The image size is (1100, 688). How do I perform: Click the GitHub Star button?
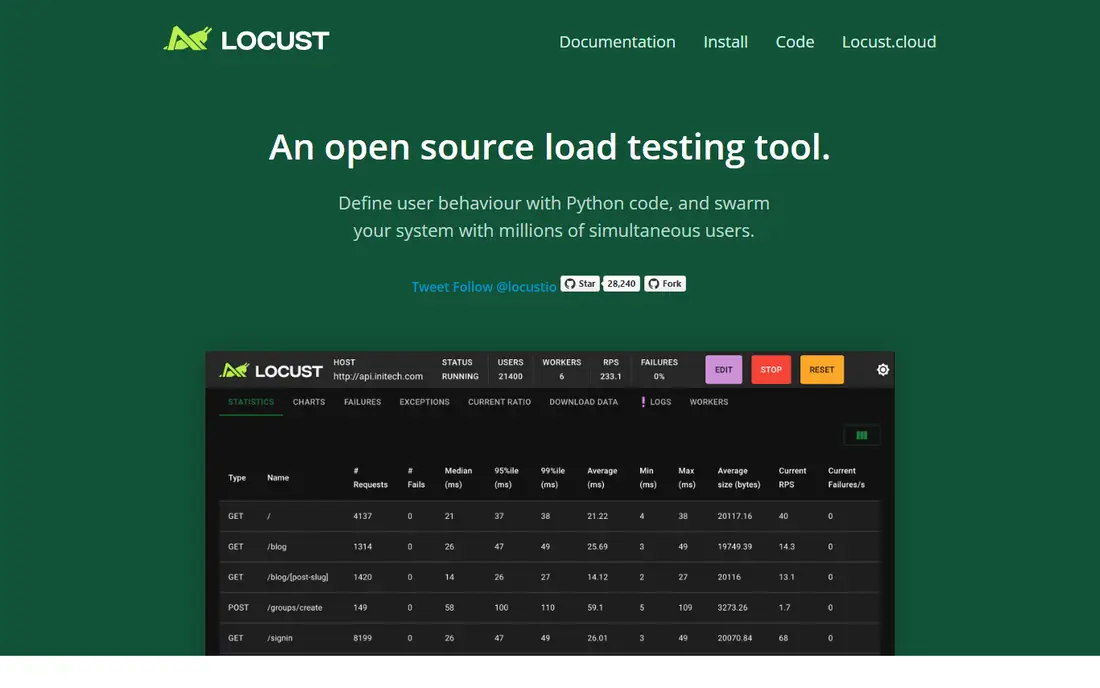tap(580, 284)
